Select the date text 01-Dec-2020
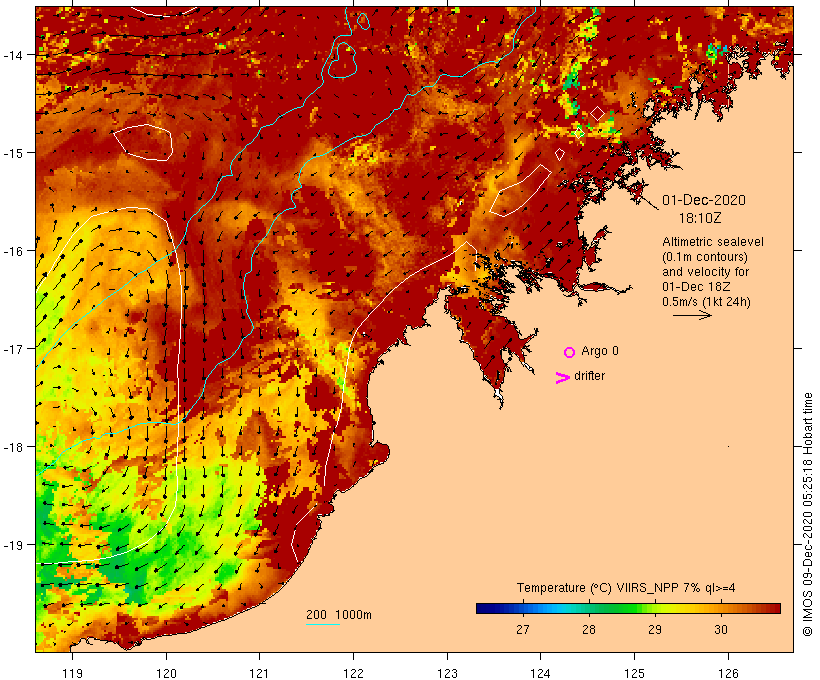 (x=704, y=200)
